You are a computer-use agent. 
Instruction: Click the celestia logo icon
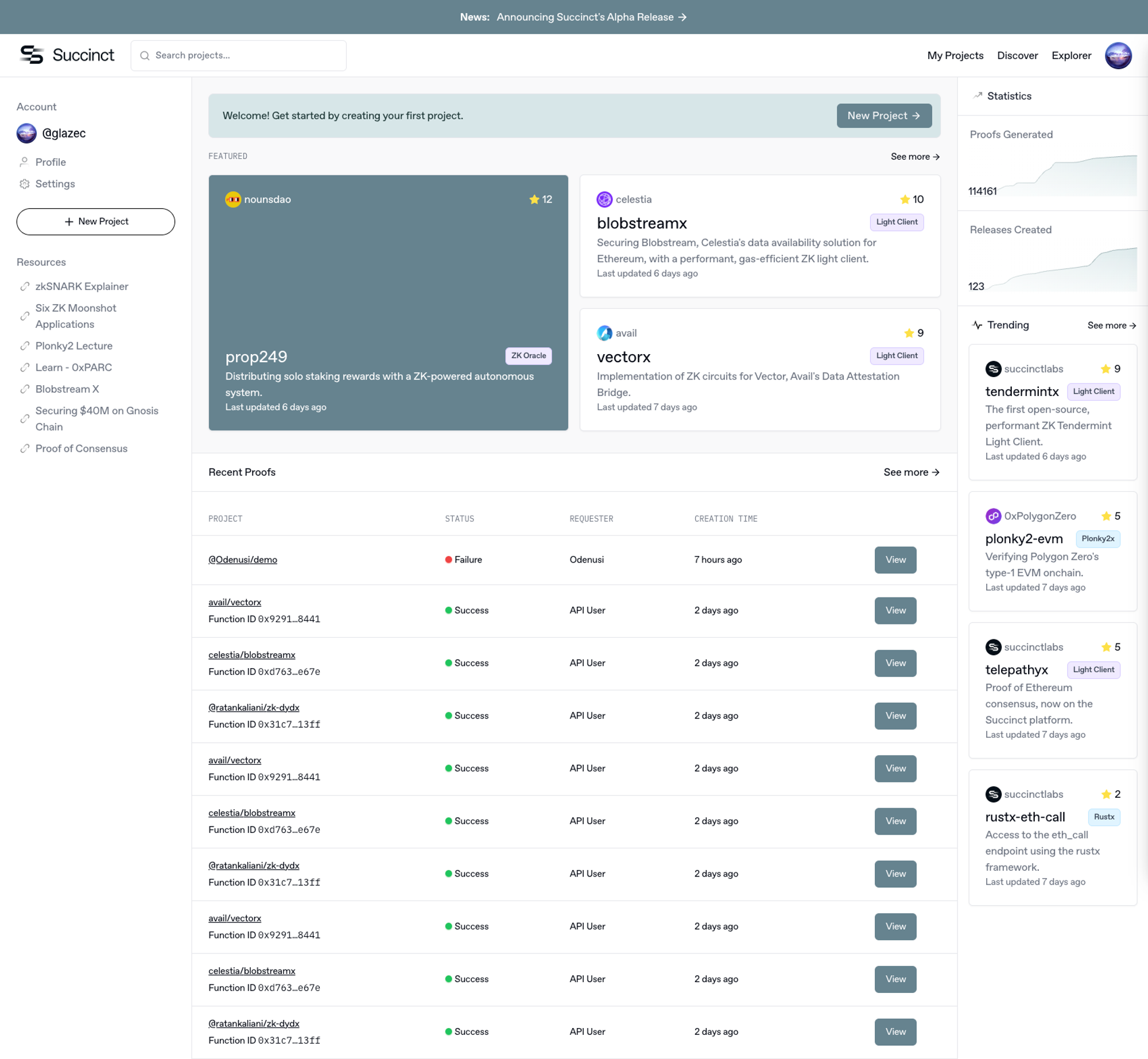tap(604, 199)
